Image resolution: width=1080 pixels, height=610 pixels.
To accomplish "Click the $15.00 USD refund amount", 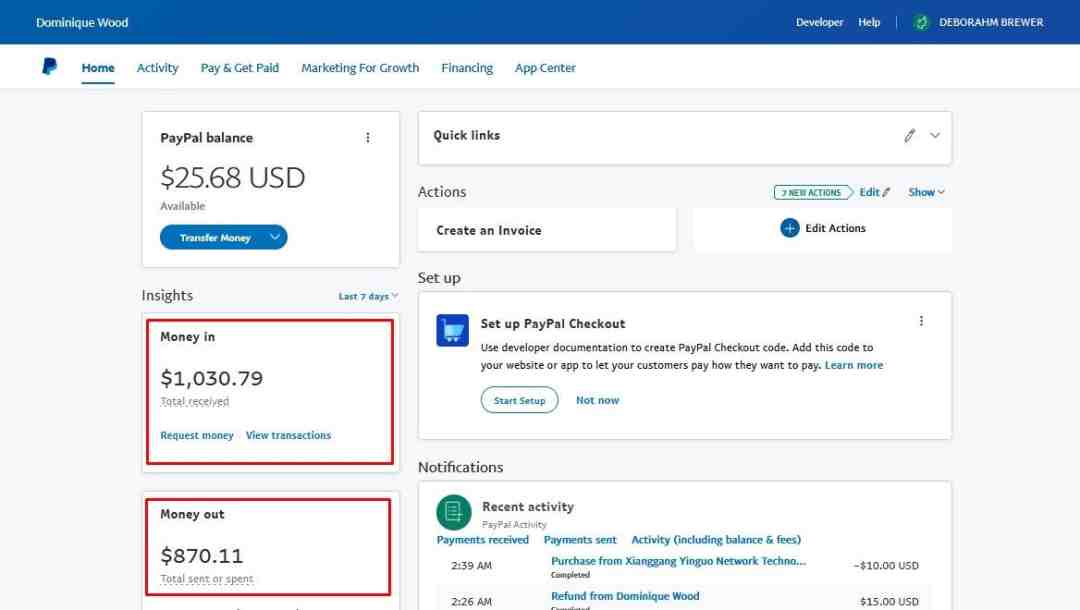I will pos(889,601).
